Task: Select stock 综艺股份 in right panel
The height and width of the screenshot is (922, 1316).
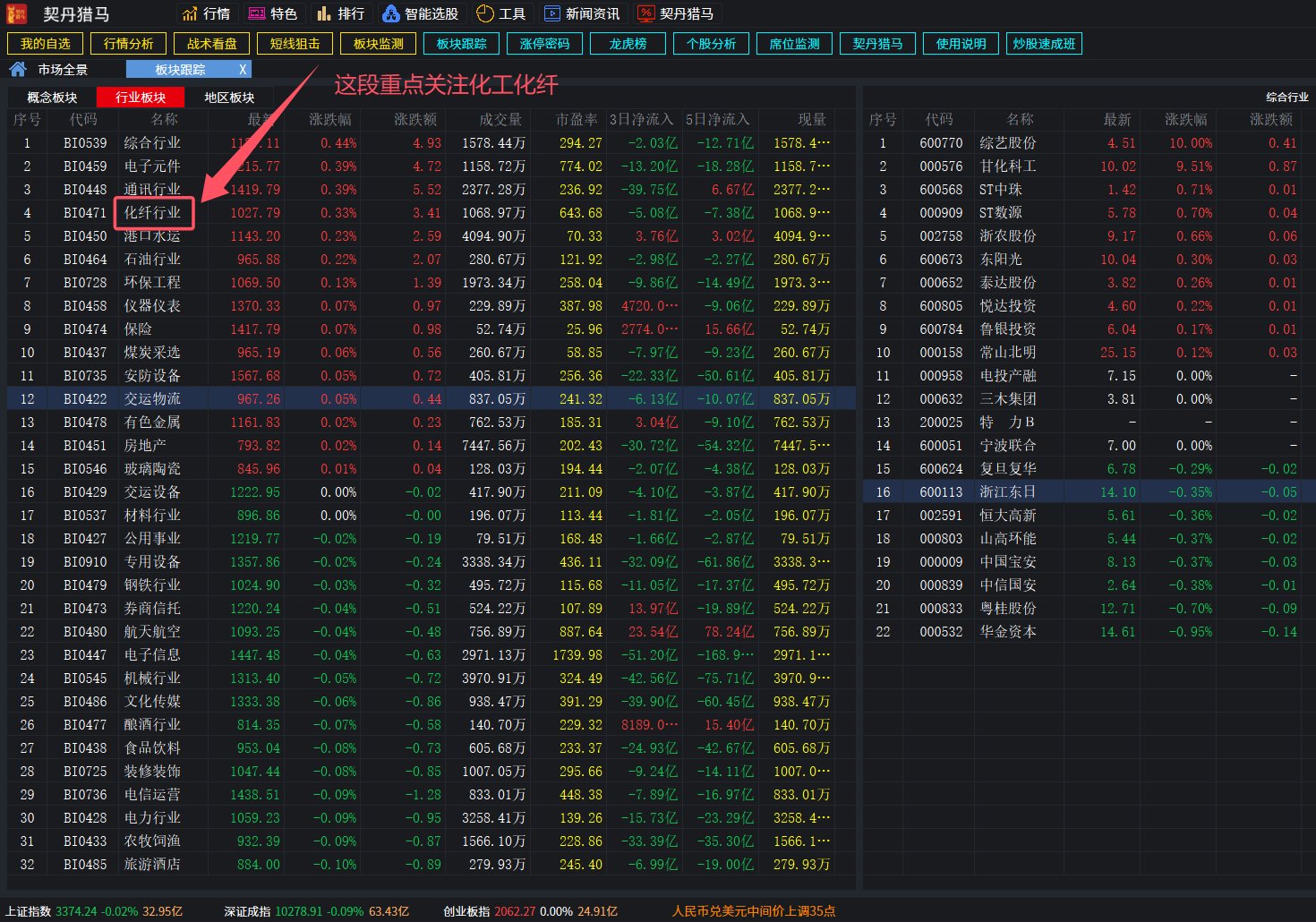Action: [x=1007, y=143]
